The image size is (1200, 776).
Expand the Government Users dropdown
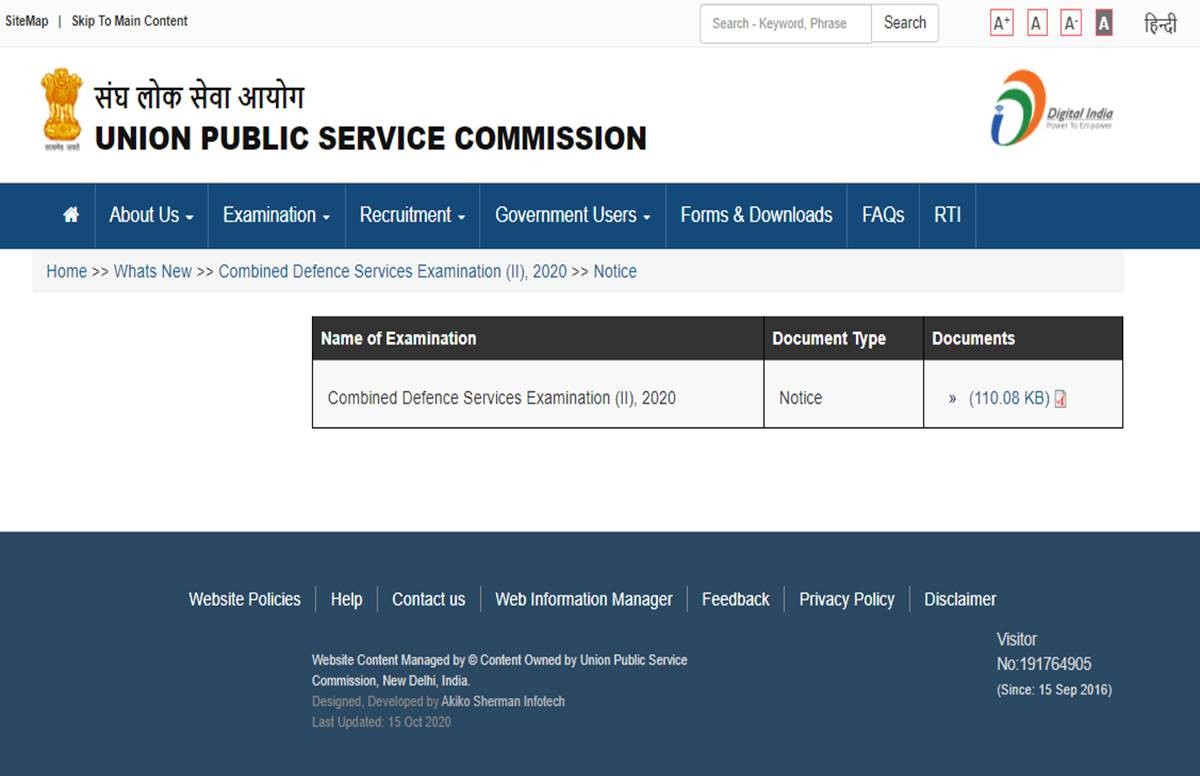(x=572, y=215)
